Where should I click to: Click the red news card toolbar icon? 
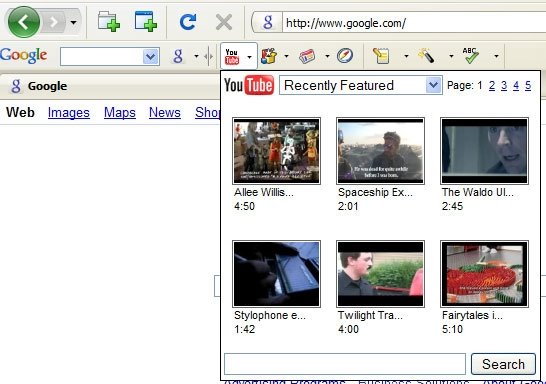[x=307, y=56]
